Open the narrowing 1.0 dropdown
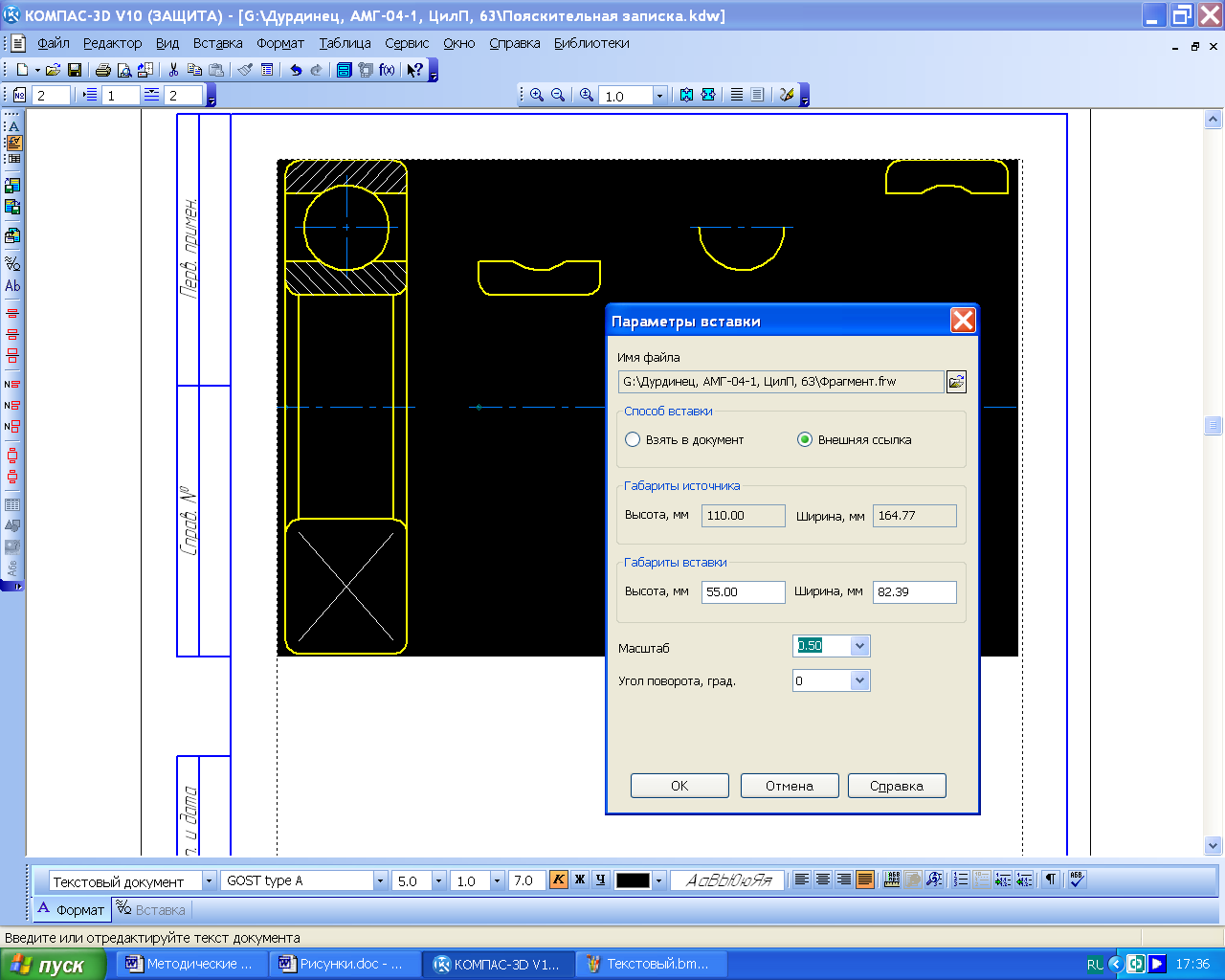The width and height of the screenshot is (1225, 980). click(497, 880)
